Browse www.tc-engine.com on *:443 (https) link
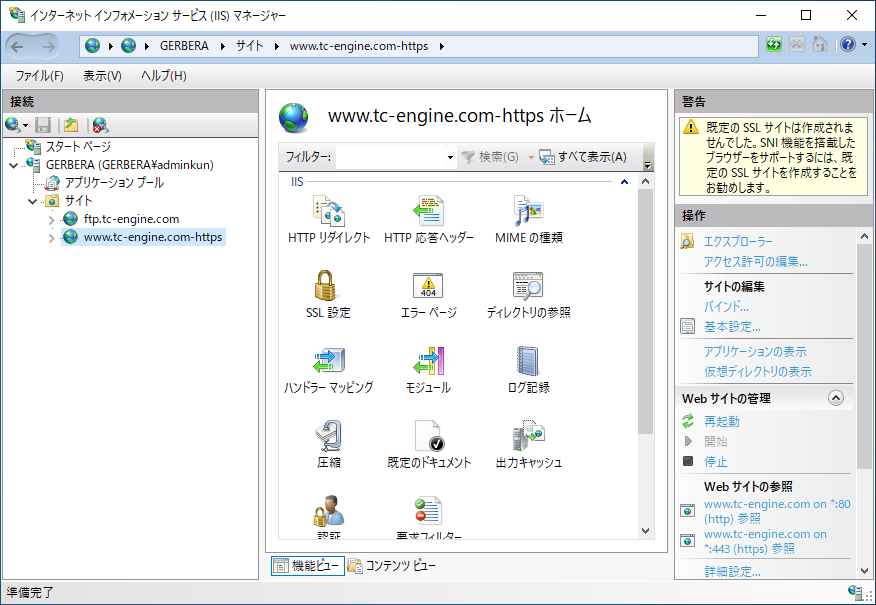Viewport: 876px width, 605px height. point(765,541)
